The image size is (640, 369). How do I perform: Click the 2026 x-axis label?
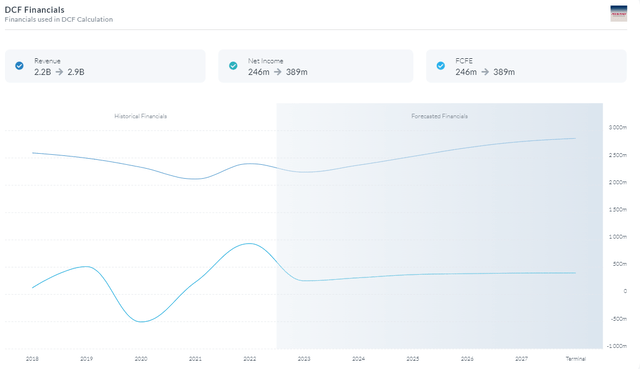[x=467, y=359]
